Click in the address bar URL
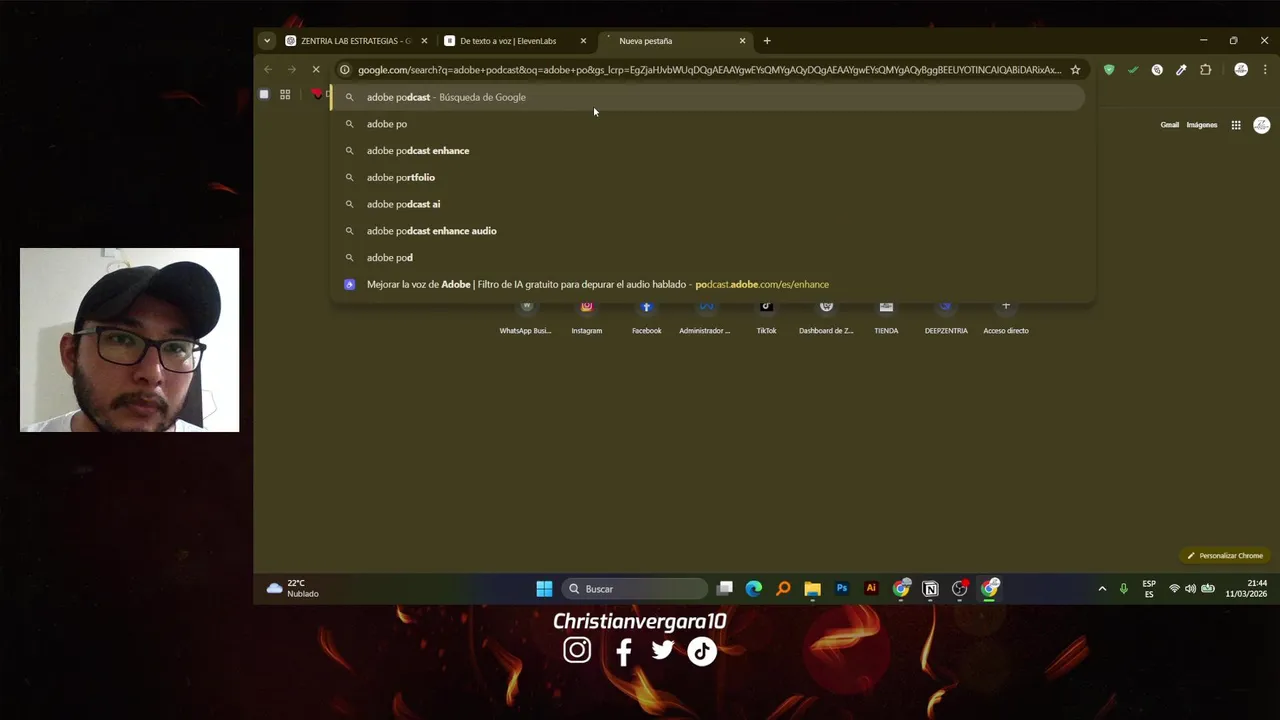Viewport: 1280px width, 720px height. coord(709,70)
